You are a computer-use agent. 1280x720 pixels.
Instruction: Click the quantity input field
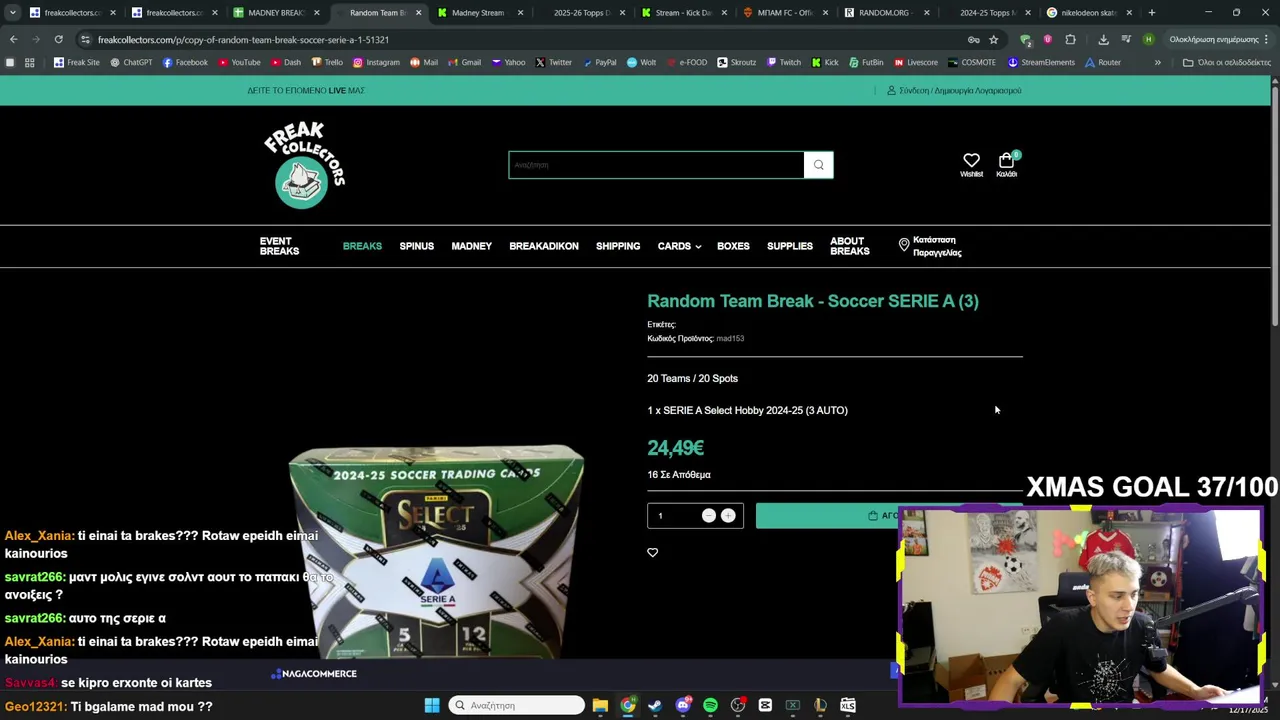675,516
